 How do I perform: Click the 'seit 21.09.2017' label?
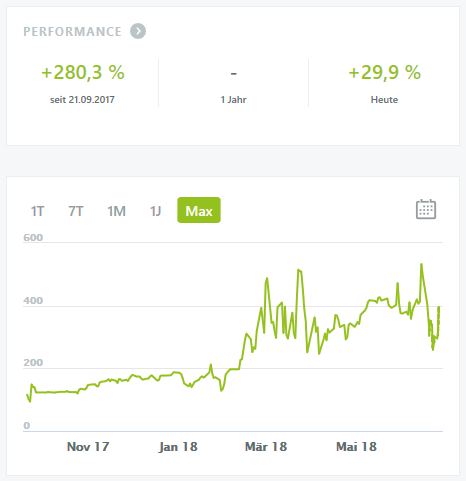pyautogui.click(x=82, y=100)
